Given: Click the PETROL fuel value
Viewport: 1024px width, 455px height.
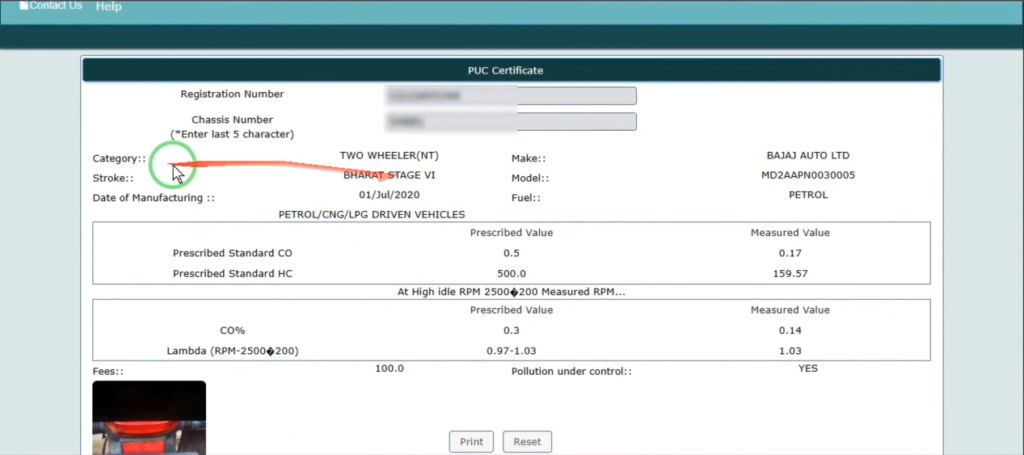Looking at the screenshot, I should pos(808,195).
